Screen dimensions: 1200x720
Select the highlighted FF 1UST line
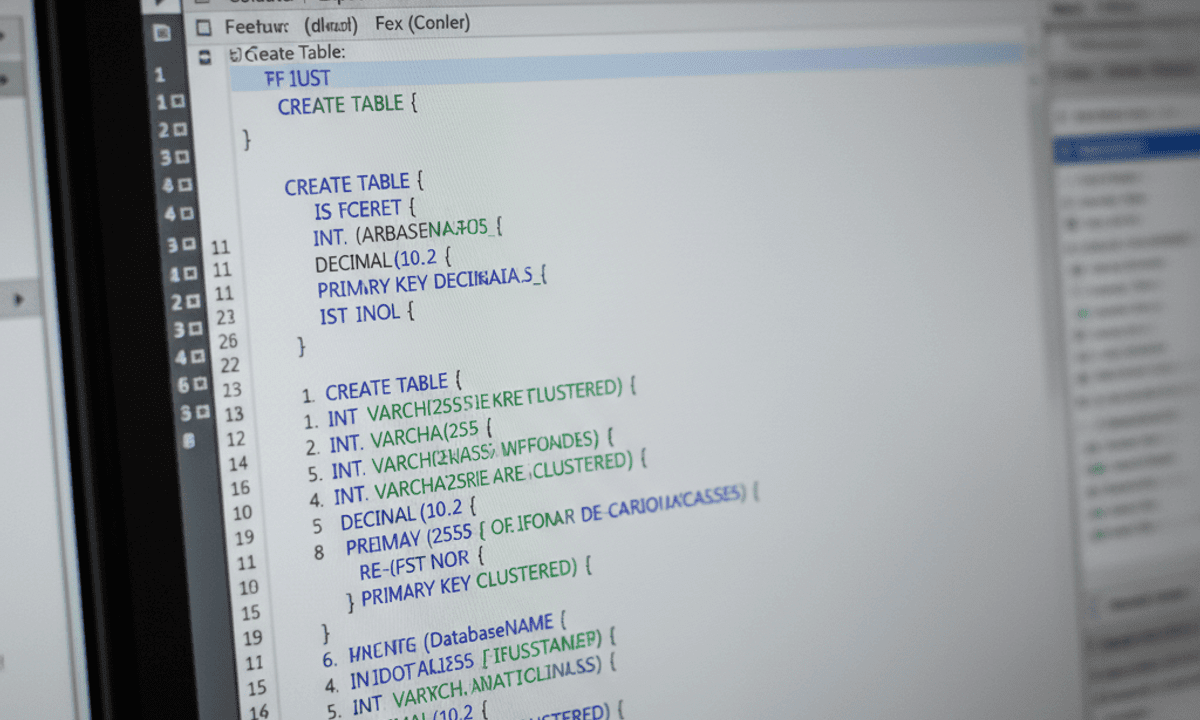[x=297, y=77]
